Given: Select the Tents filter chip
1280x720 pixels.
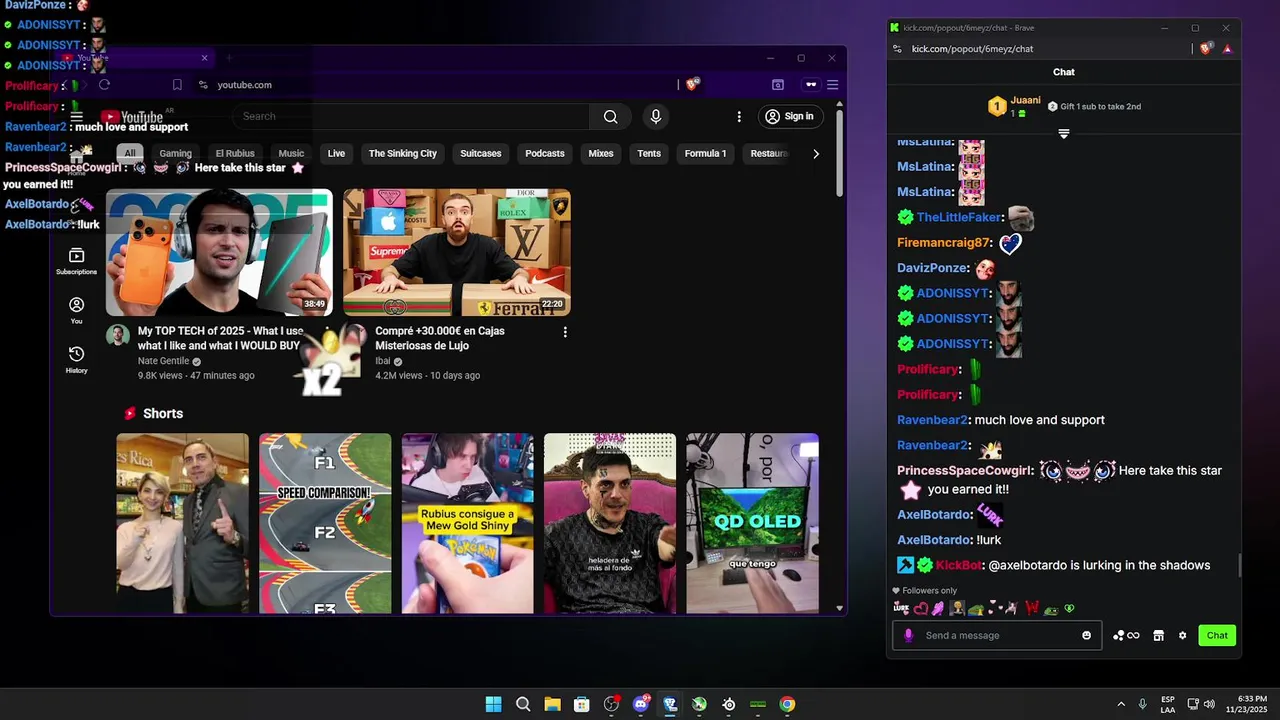Looking at the screenshot, I should [649, 154].
